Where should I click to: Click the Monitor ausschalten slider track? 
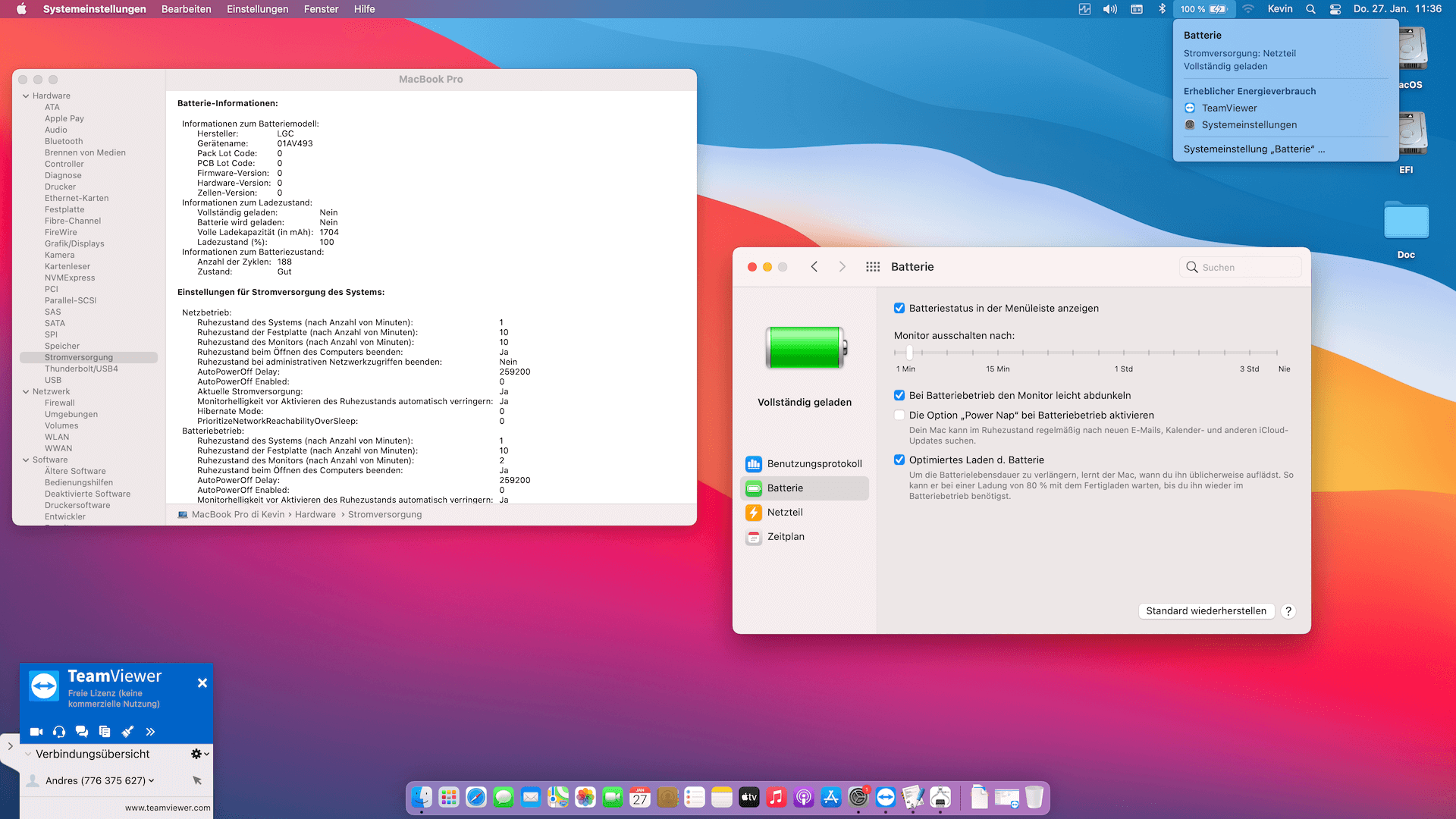tap(1084, 353)
